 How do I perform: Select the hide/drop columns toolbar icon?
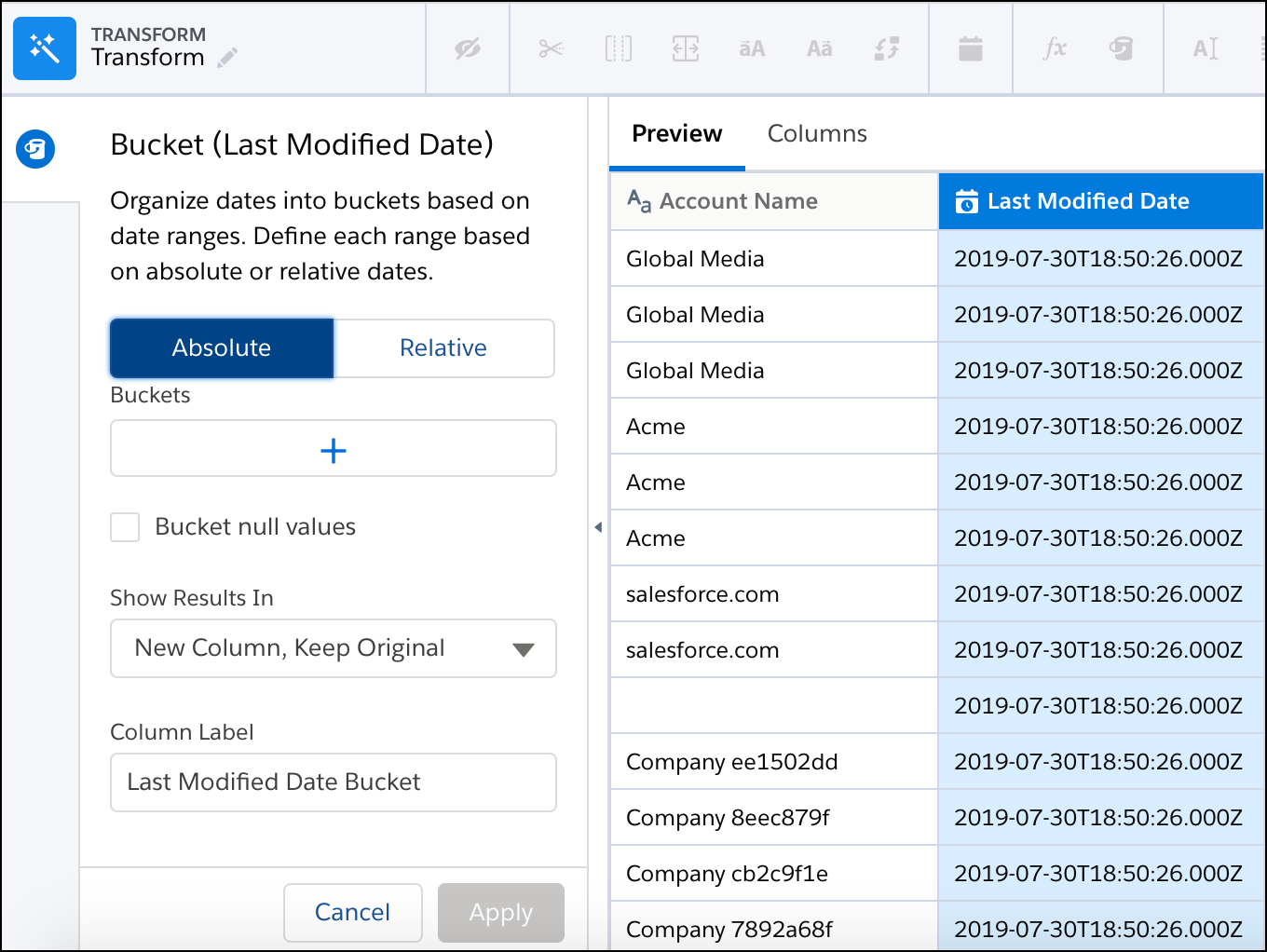(467, 48)
